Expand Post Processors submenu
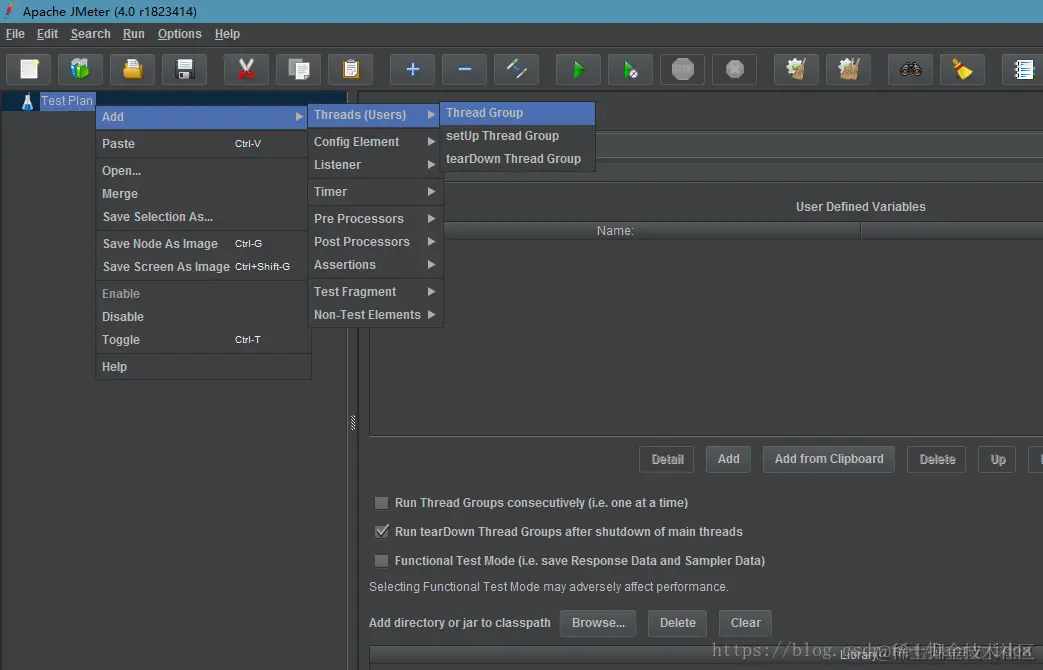This screenshot has height=670, width=1043. pos(374,242)
